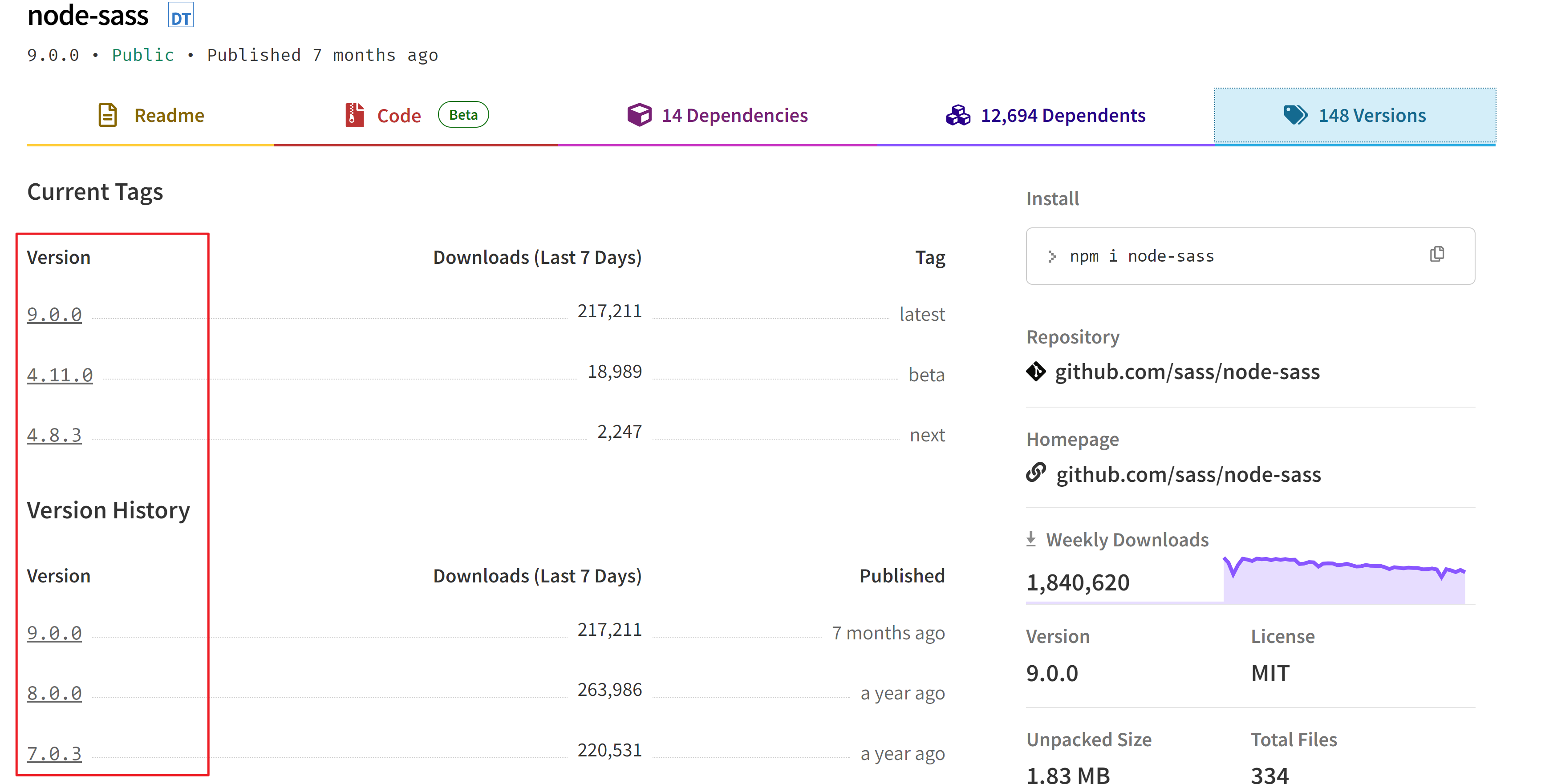Image resolution: width=1541 pixels, height=784 pixels.
Task: Click the git repository diamond icon
Action: [1036, 372]
